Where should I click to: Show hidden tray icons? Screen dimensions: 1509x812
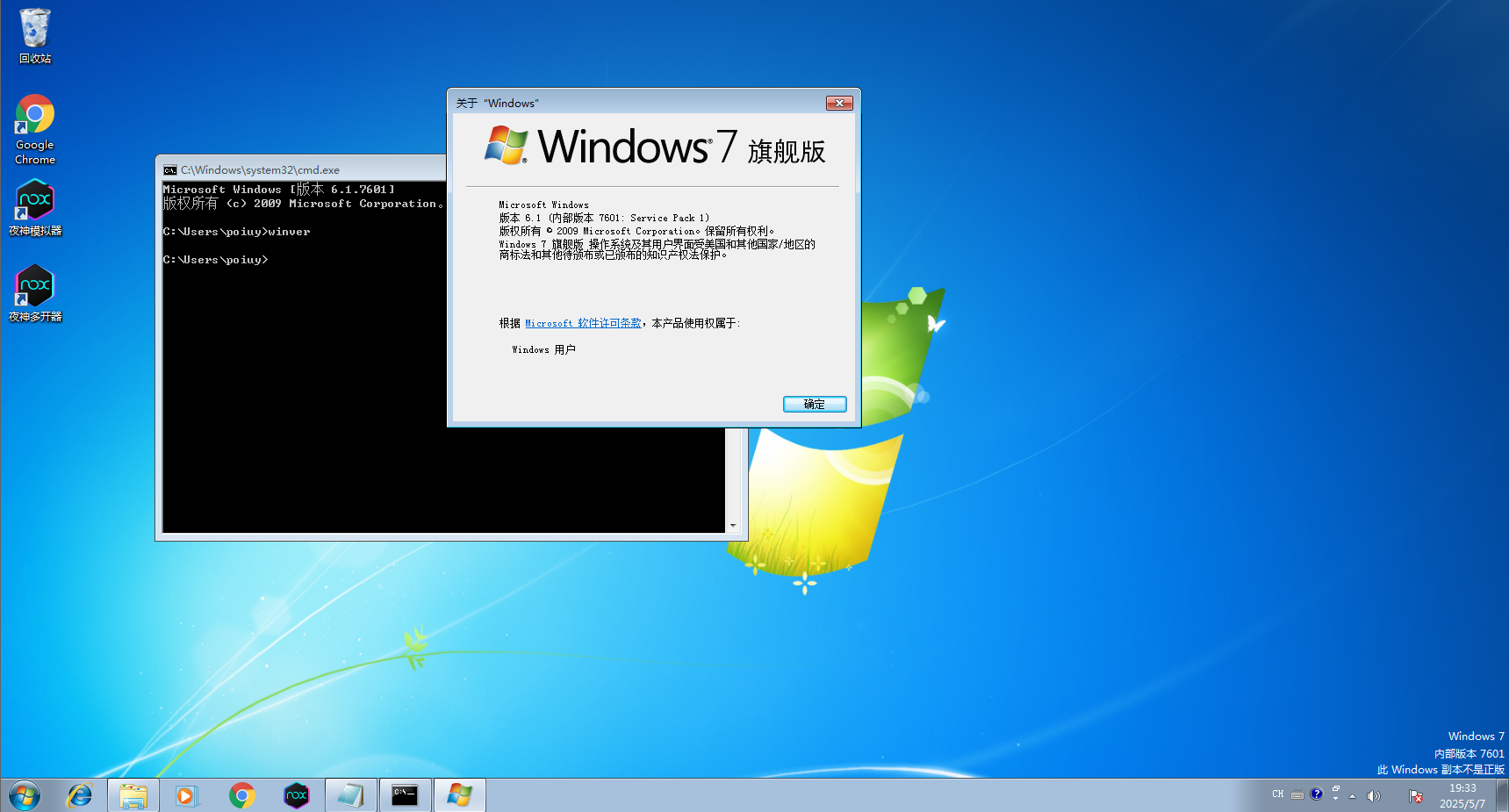(x=1353, y=796)
